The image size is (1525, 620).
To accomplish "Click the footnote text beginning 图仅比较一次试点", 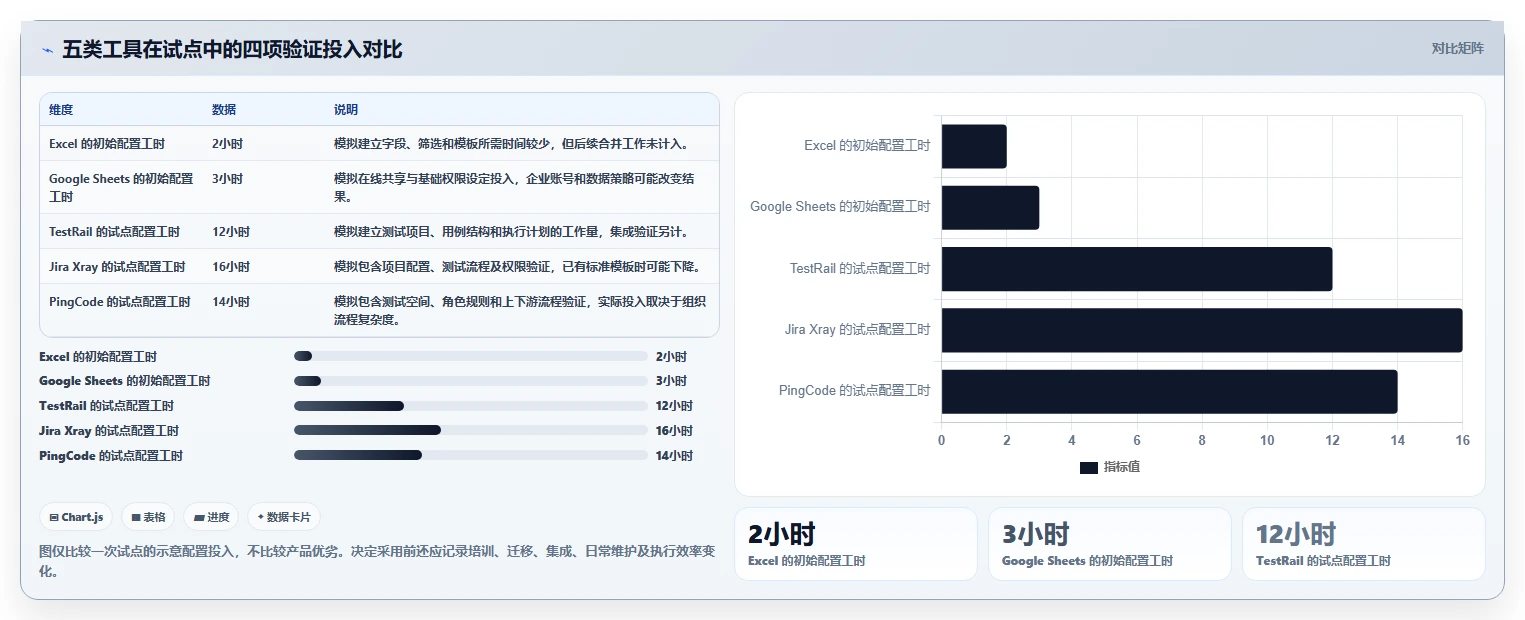I will tap(377, 561).
